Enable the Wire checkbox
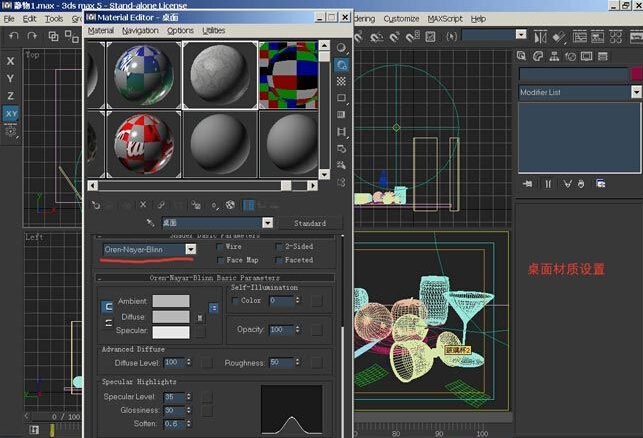Image resolution: width=643 pixels, height=438 pixels. 221,246
